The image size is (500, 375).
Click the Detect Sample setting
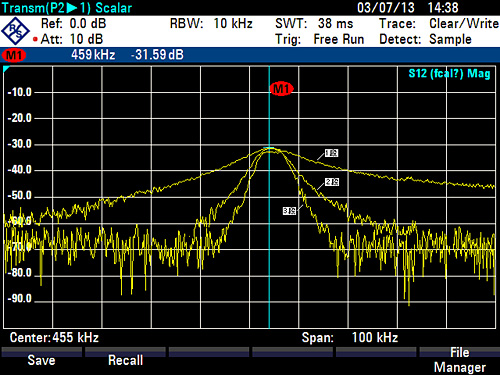click(425, 39)
